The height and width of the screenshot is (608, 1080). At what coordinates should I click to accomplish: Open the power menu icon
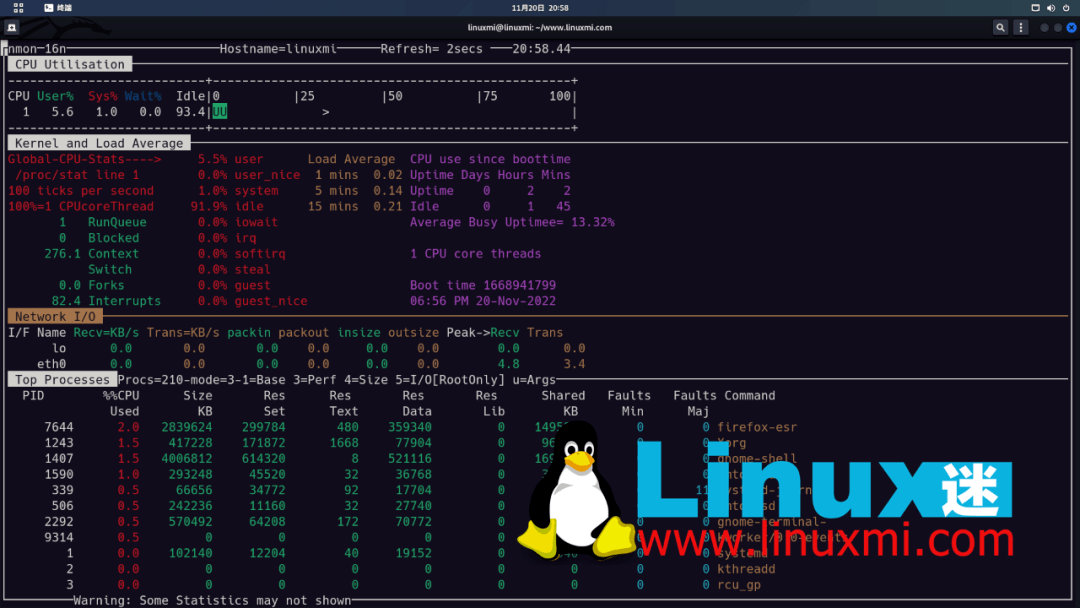coord(1066,8)
